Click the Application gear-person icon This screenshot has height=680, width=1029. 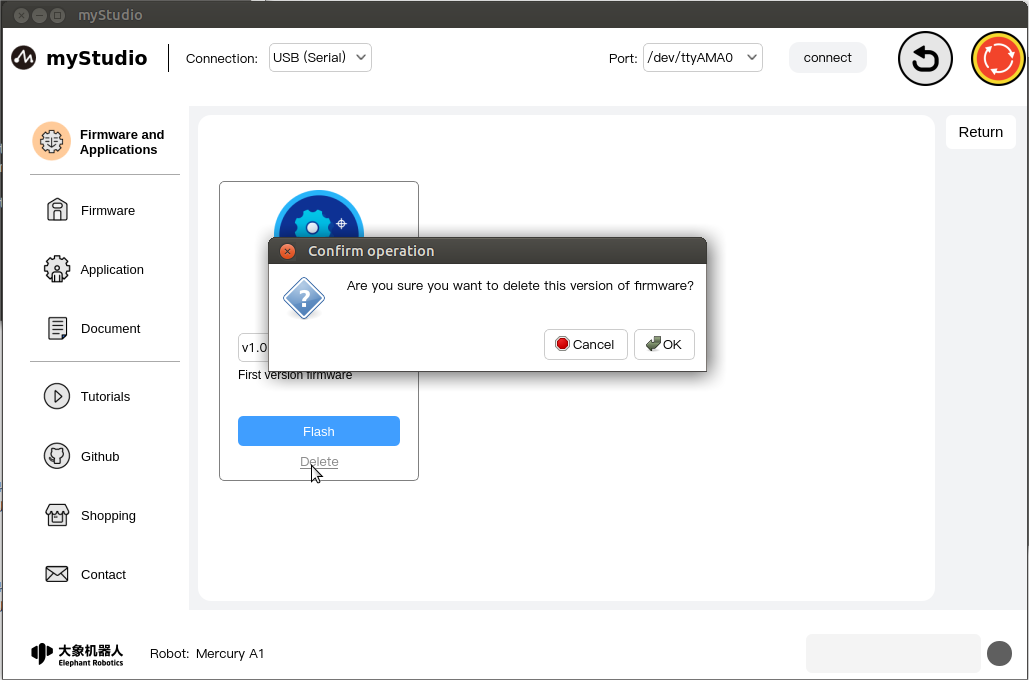[57, 269]
